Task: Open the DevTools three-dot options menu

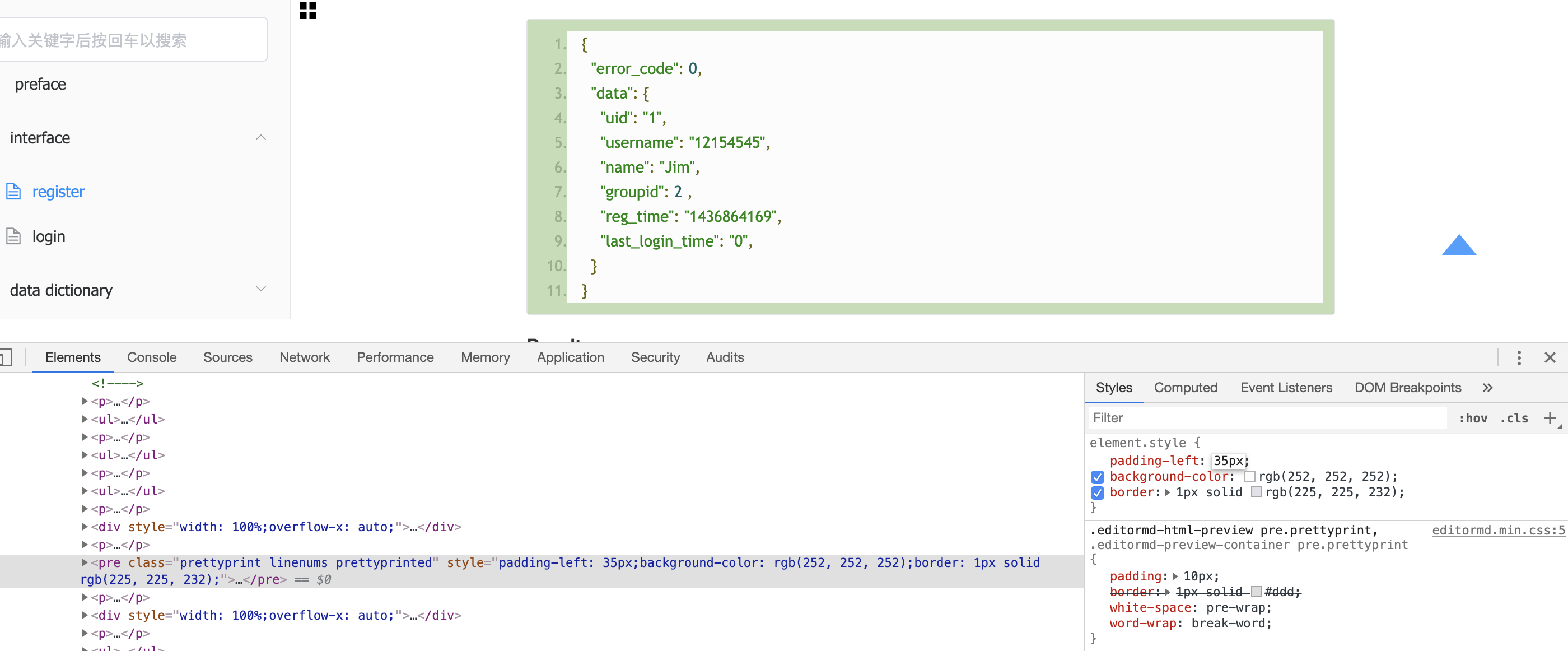Action: tap(1519, 357)
